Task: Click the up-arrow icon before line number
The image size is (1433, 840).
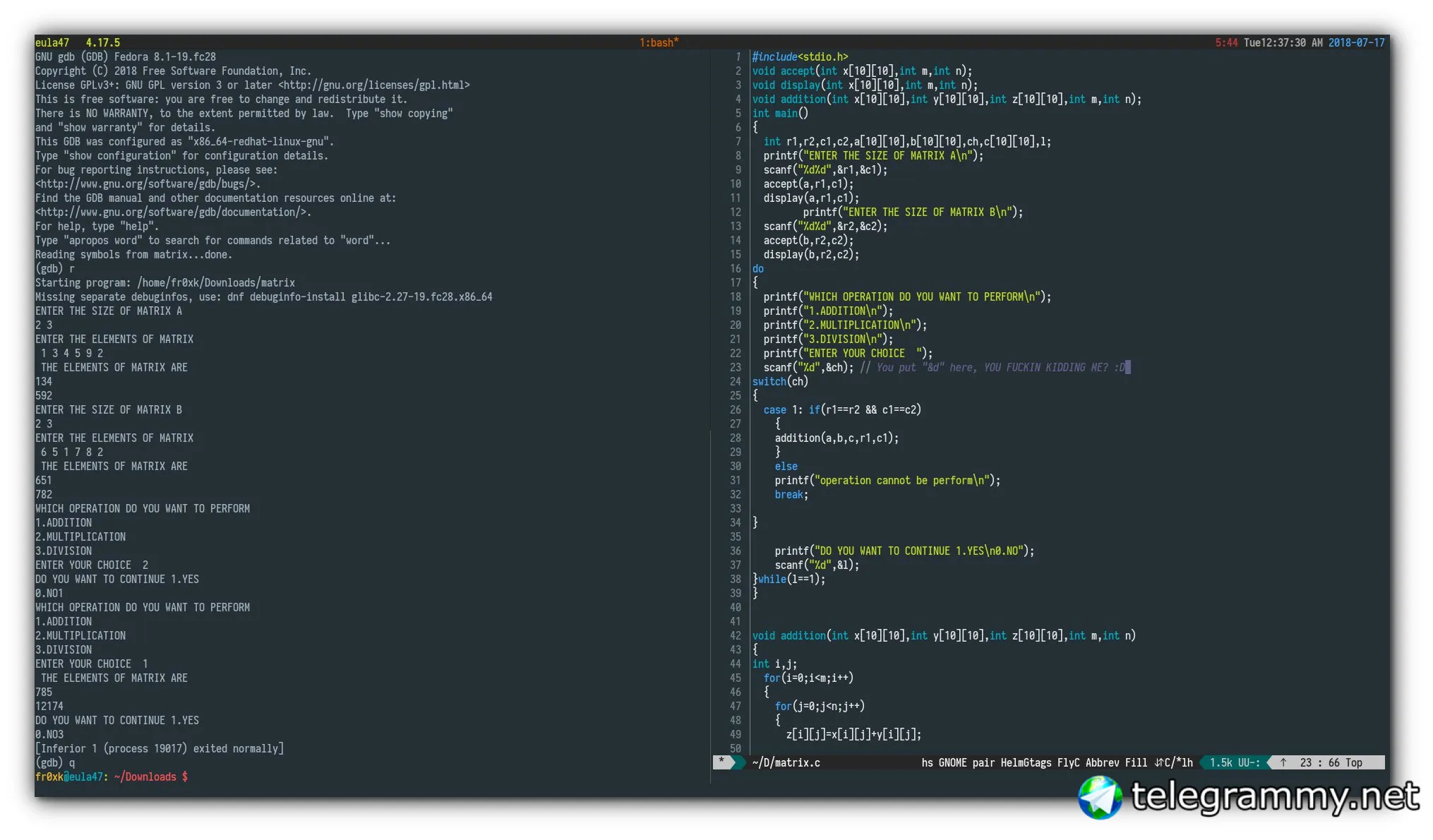Action: pyautogui.click(x=1283, y=762)
